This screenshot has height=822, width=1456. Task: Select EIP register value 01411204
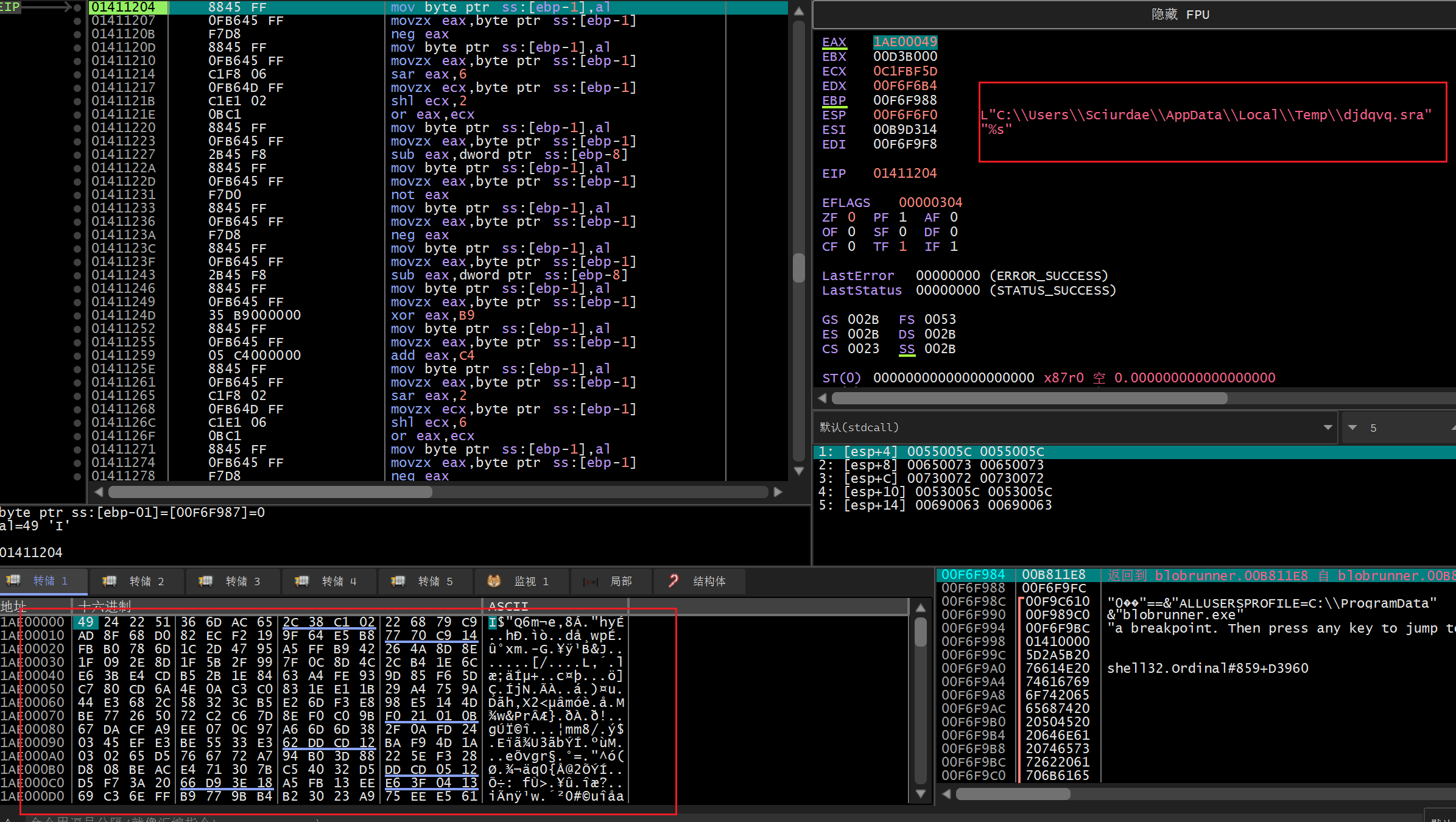(905, 174)
